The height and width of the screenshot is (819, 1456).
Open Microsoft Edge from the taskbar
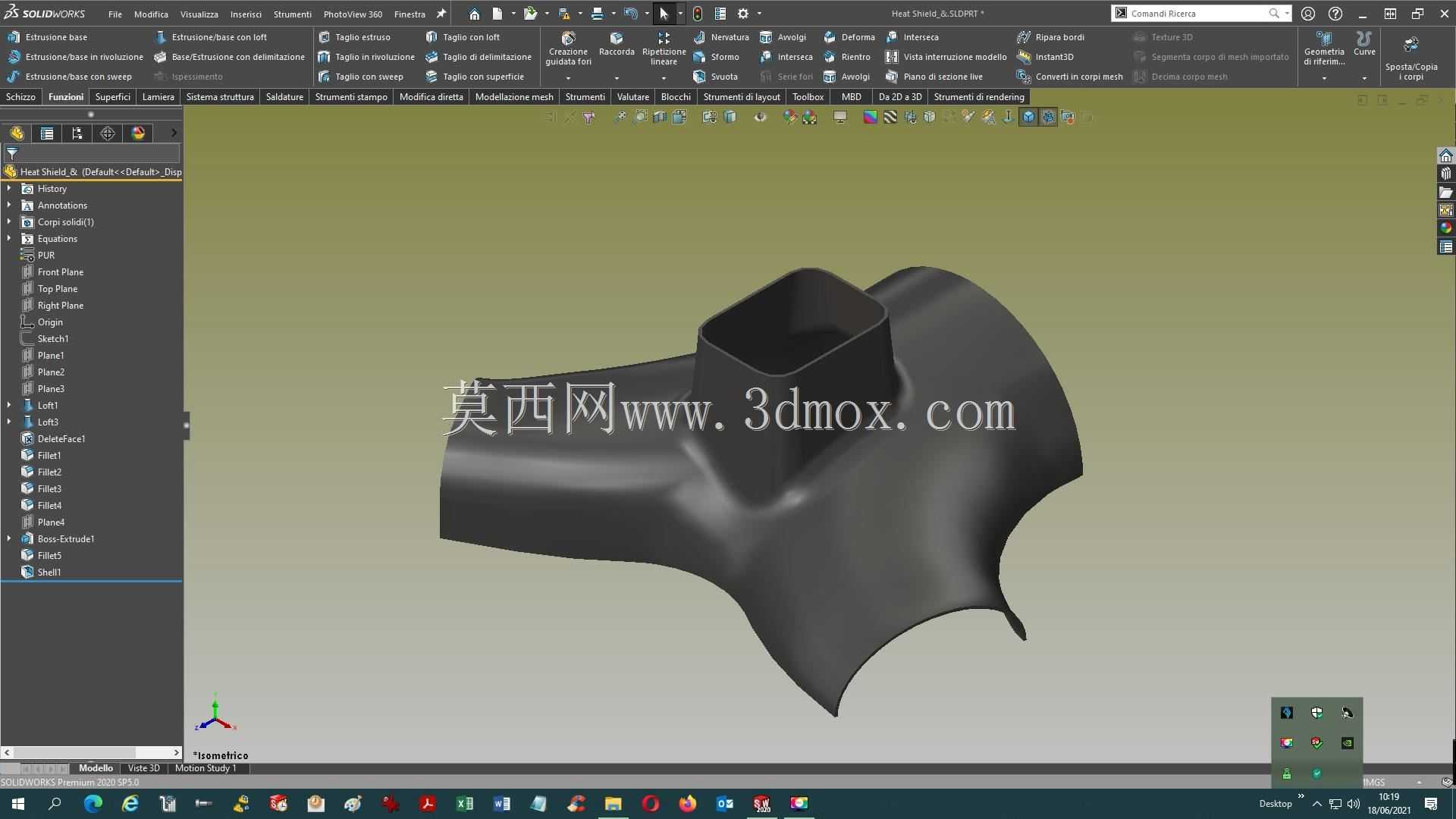(93, 804)
